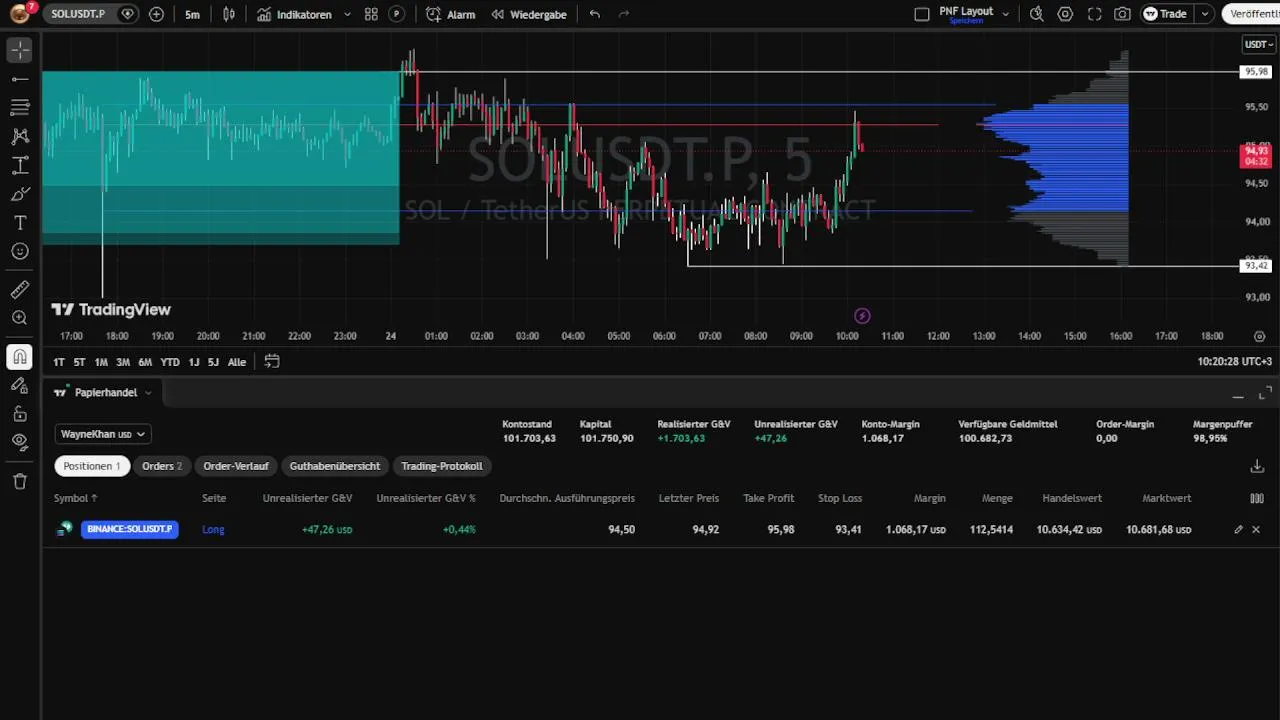Open the positions table column settings
This screenshot has width=1280, height=720.
[x=1257, y=498]
